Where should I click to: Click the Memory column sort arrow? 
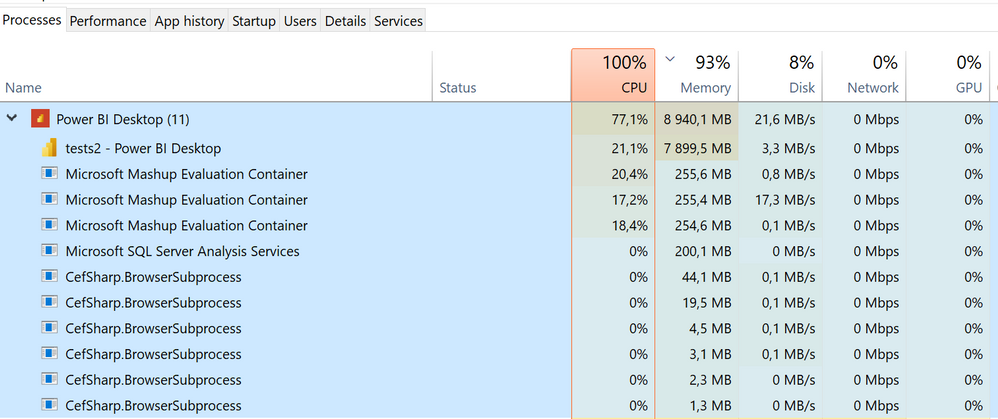tap(670, 59)
